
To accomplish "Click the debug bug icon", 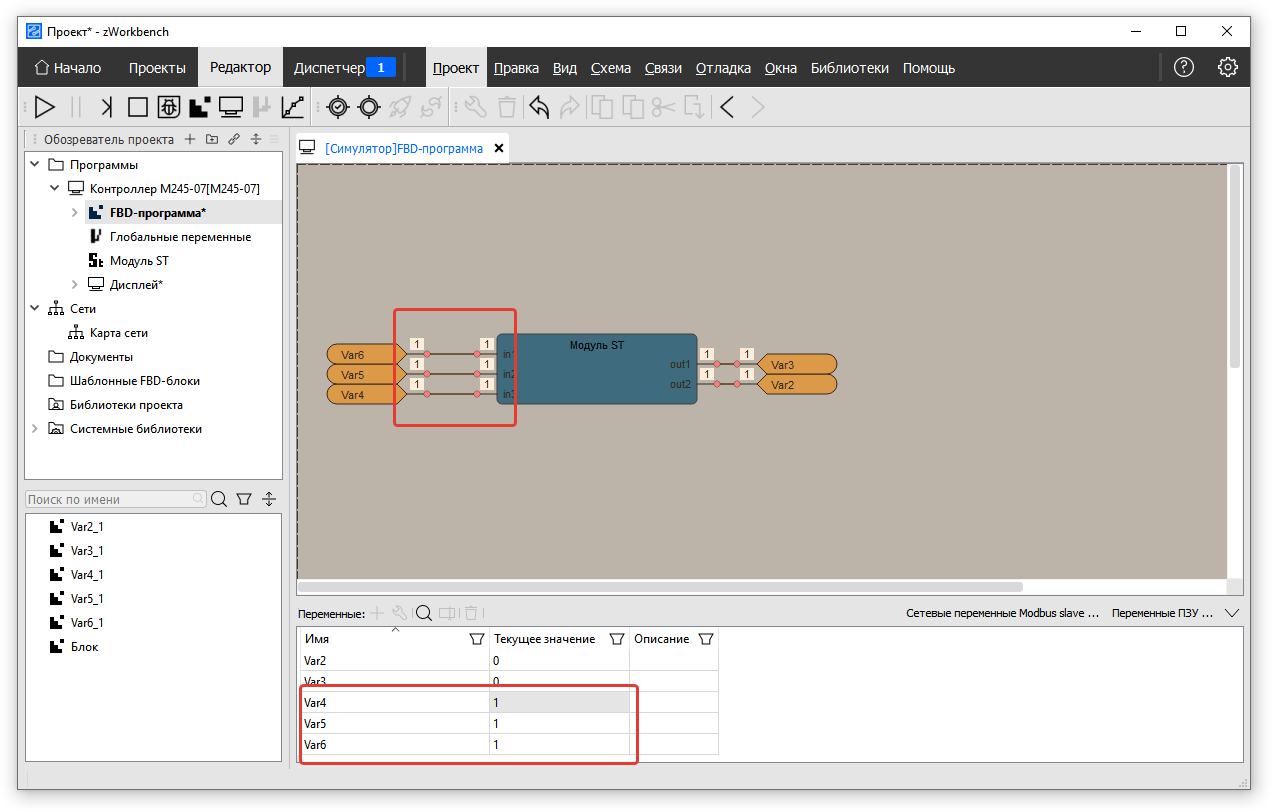I will [x=169, y=107].
